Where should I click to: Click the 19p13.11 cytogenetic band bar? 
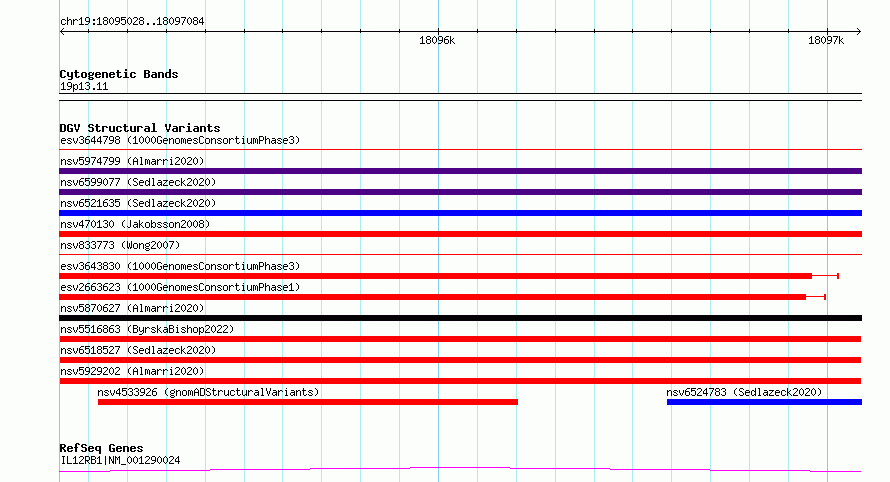[x=460, y=97]
